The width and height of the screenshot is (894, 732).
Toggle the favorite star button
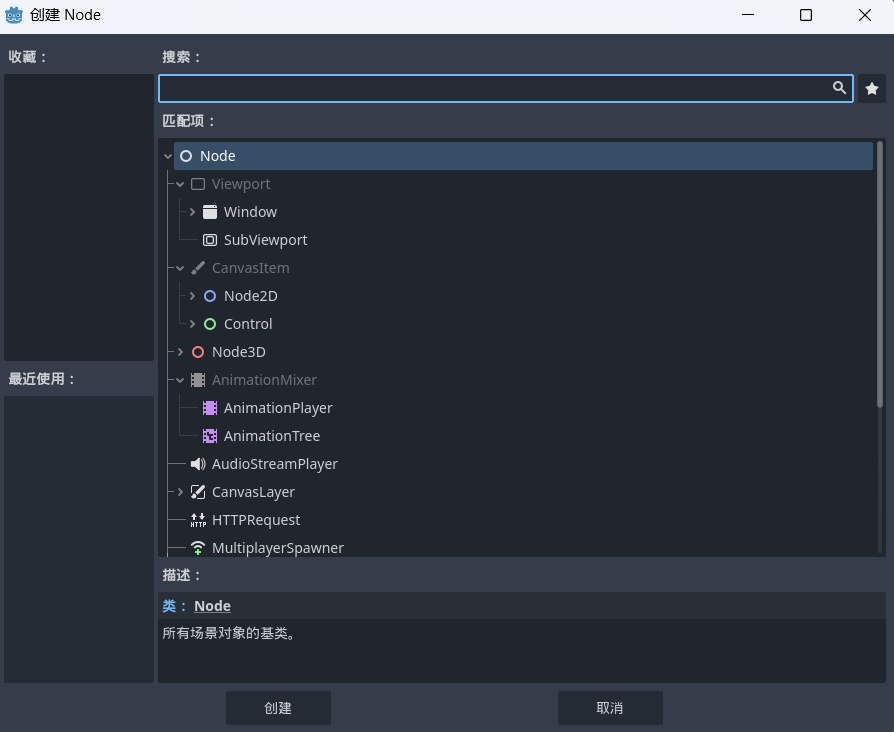872,89
